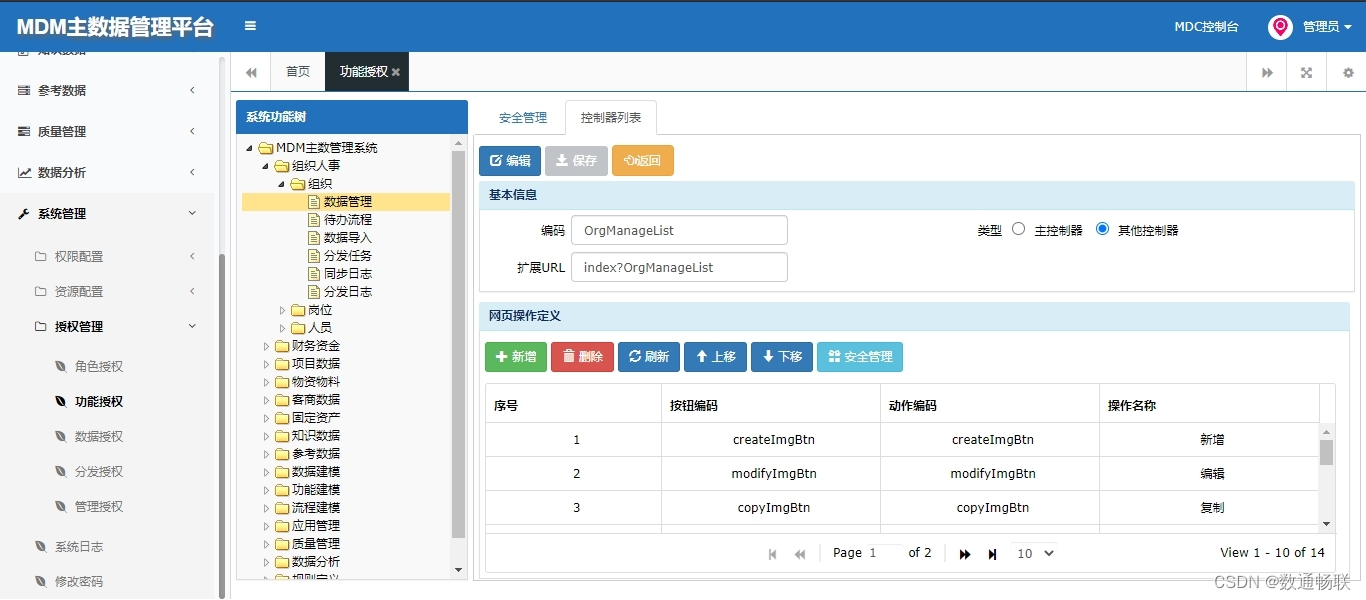
Task: Open the 管理员 user dropdown
Action: pyautogui.click(x=1327, y=27)
